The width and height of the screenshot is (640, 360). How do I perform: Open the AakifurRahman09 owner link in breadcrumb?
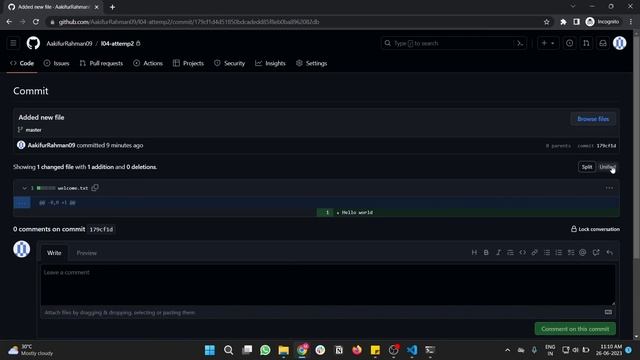(x=69, y=43)
